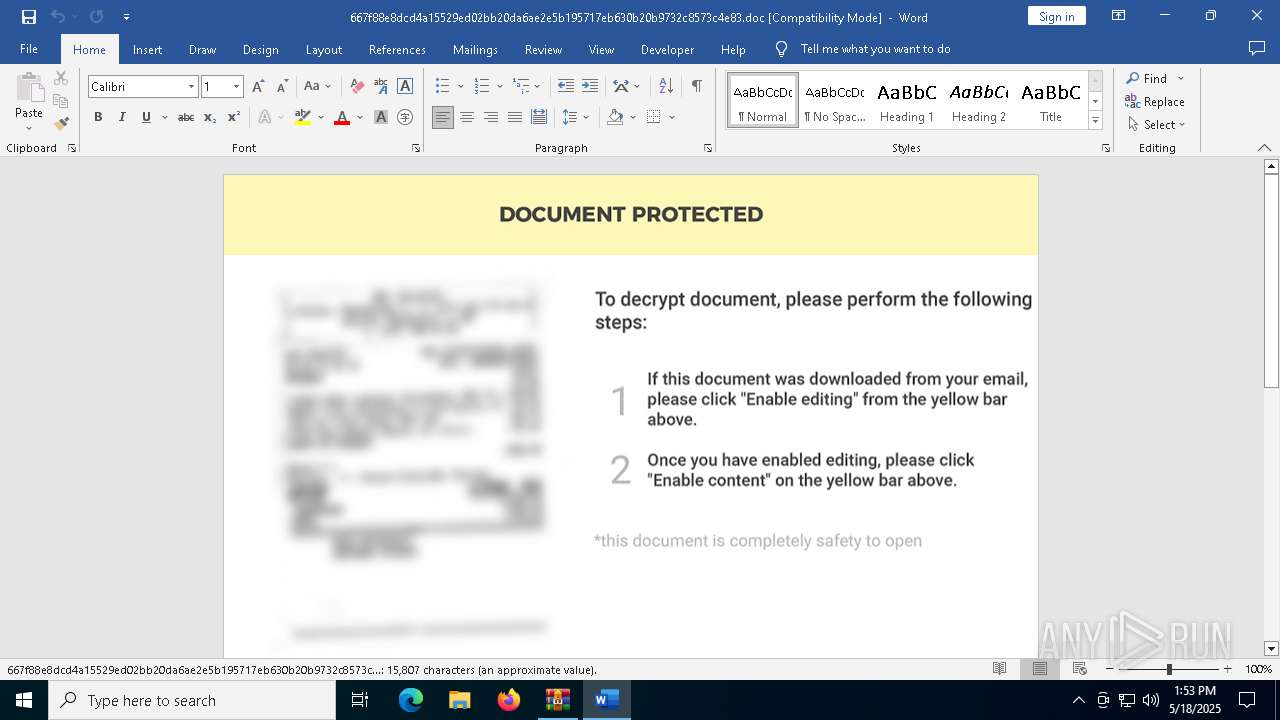Expand the Numbering list dropdown arrow

coord(500,87)
